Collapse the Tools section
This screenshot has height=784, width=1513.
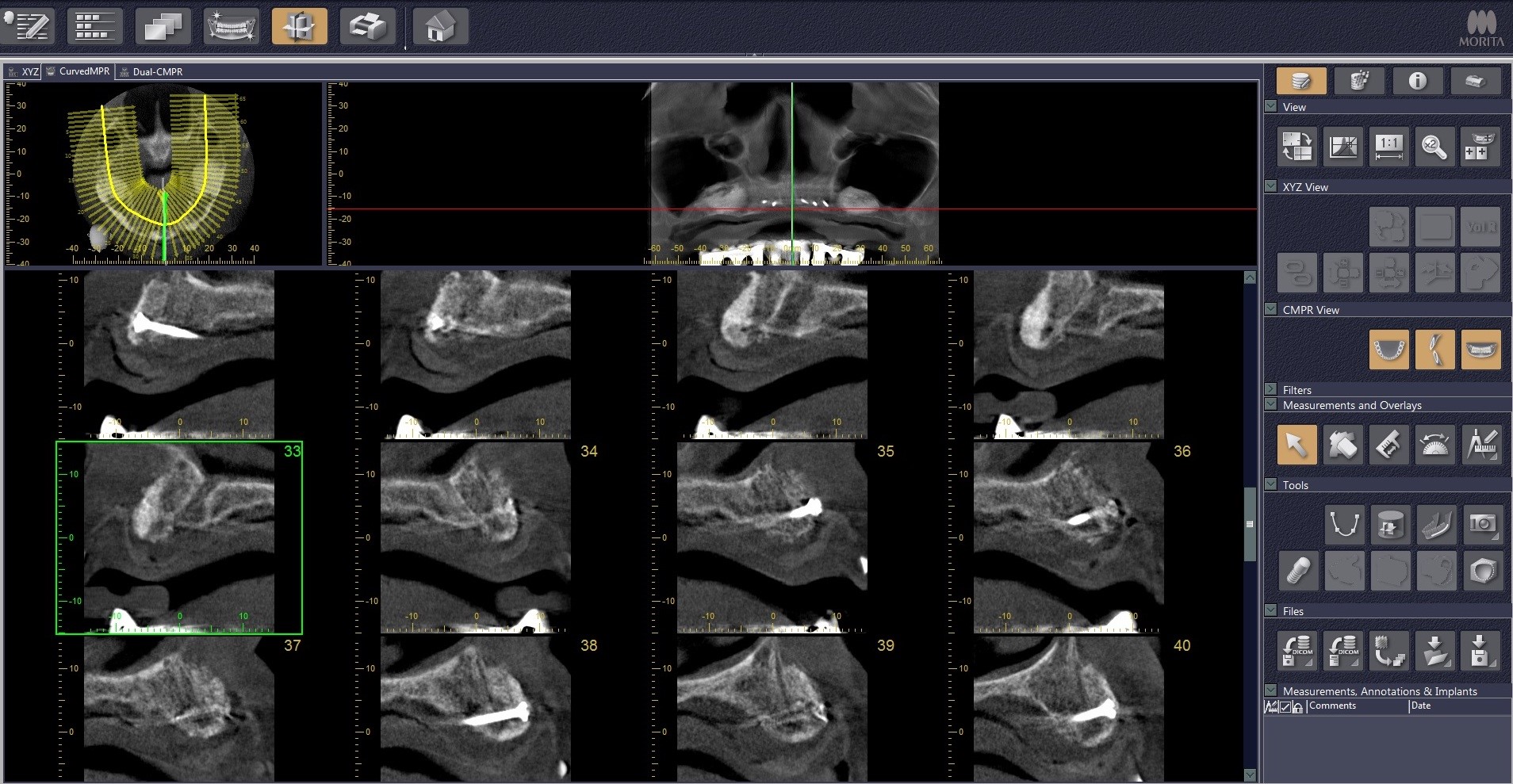[x=1271, y=484]
